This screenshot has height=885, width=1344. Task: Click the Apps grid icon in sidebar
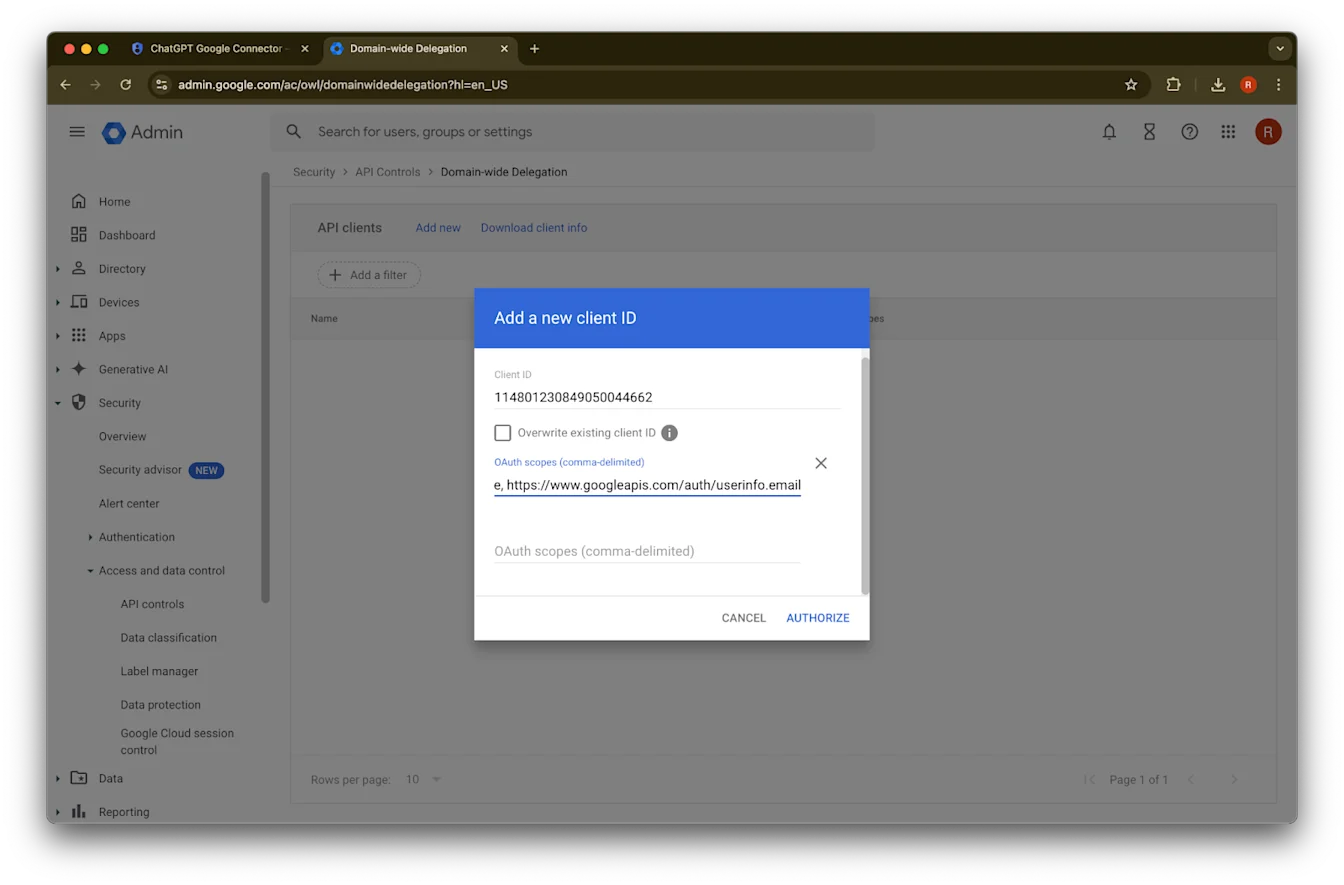pyautogui.click(x=79, y=336)
